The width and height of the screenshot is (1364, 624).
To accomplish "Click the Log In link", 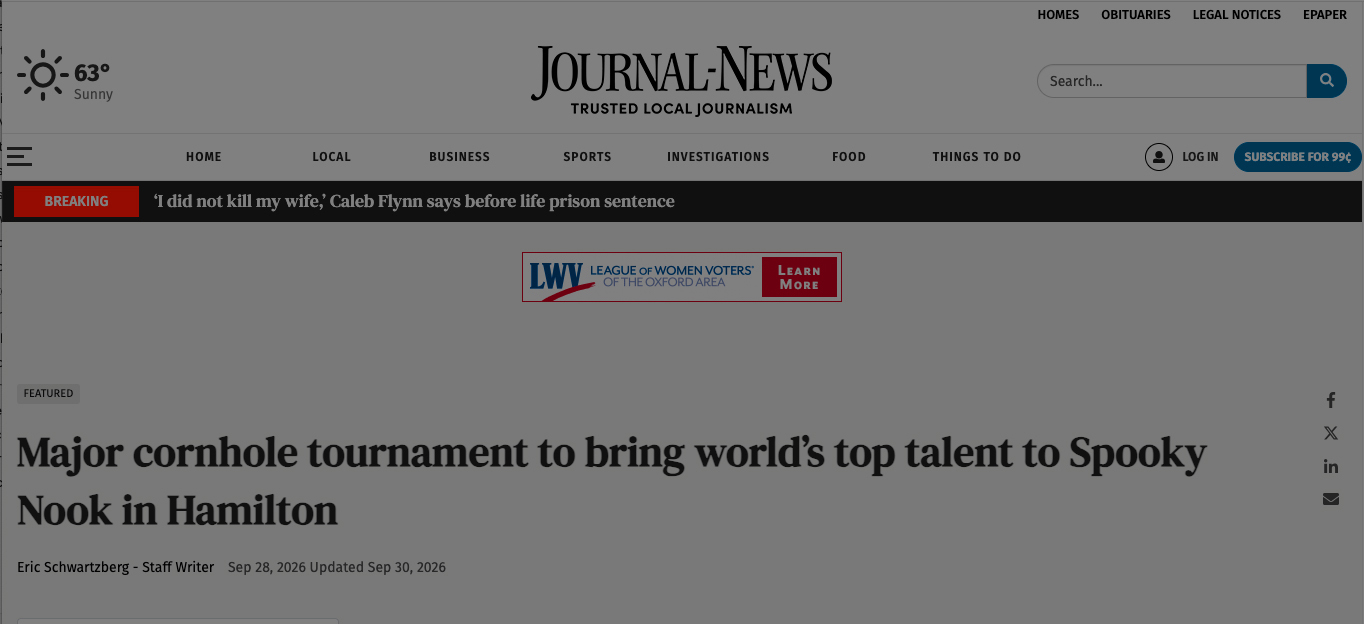I will [1200, 157].
